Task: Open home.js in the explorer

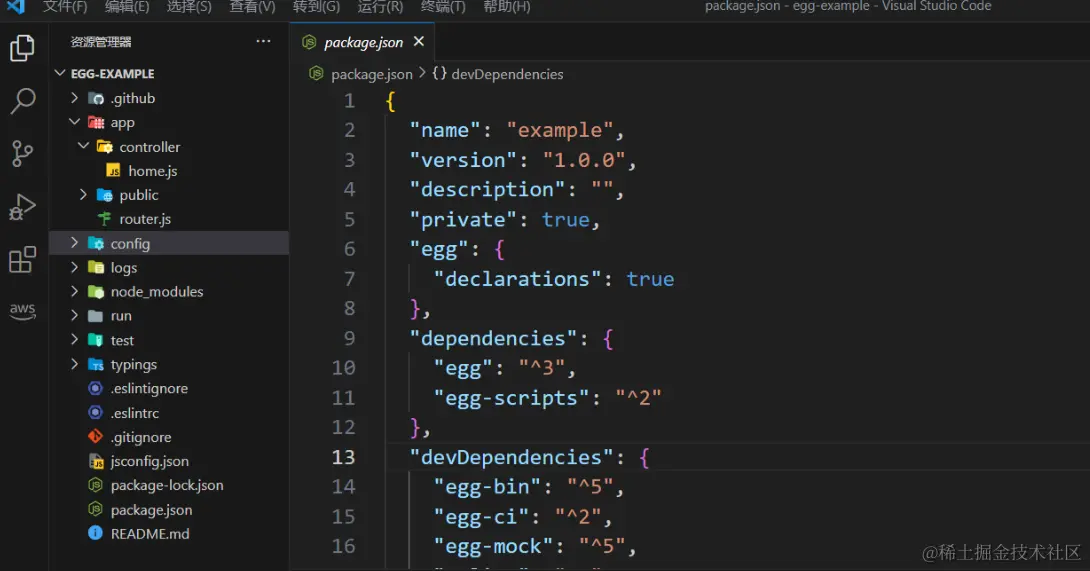Action: (152, 171)
